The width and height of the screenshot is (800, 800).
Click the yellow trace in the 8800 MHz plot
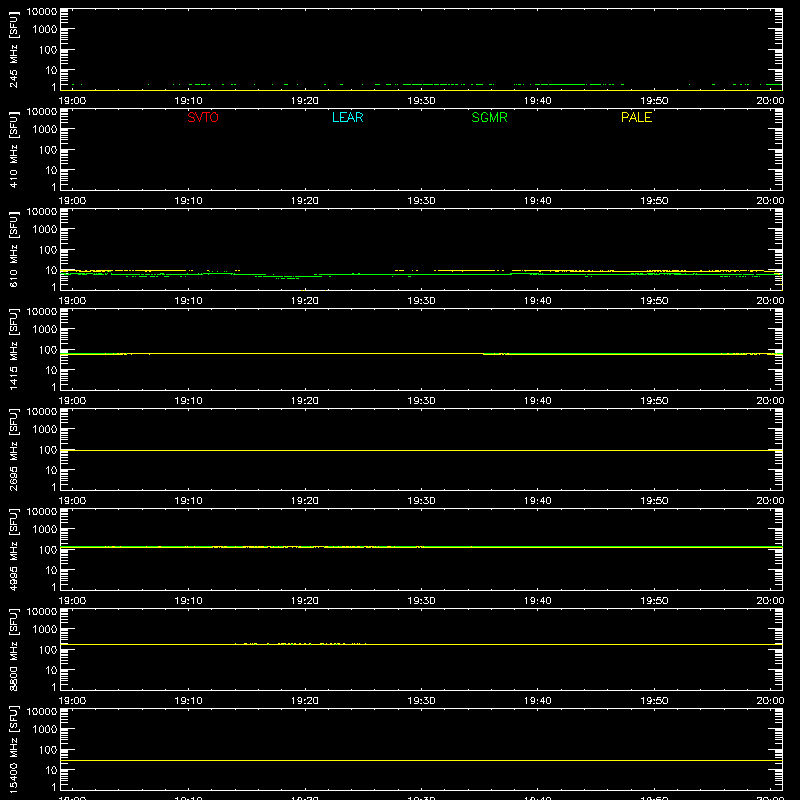coord(421,644)
